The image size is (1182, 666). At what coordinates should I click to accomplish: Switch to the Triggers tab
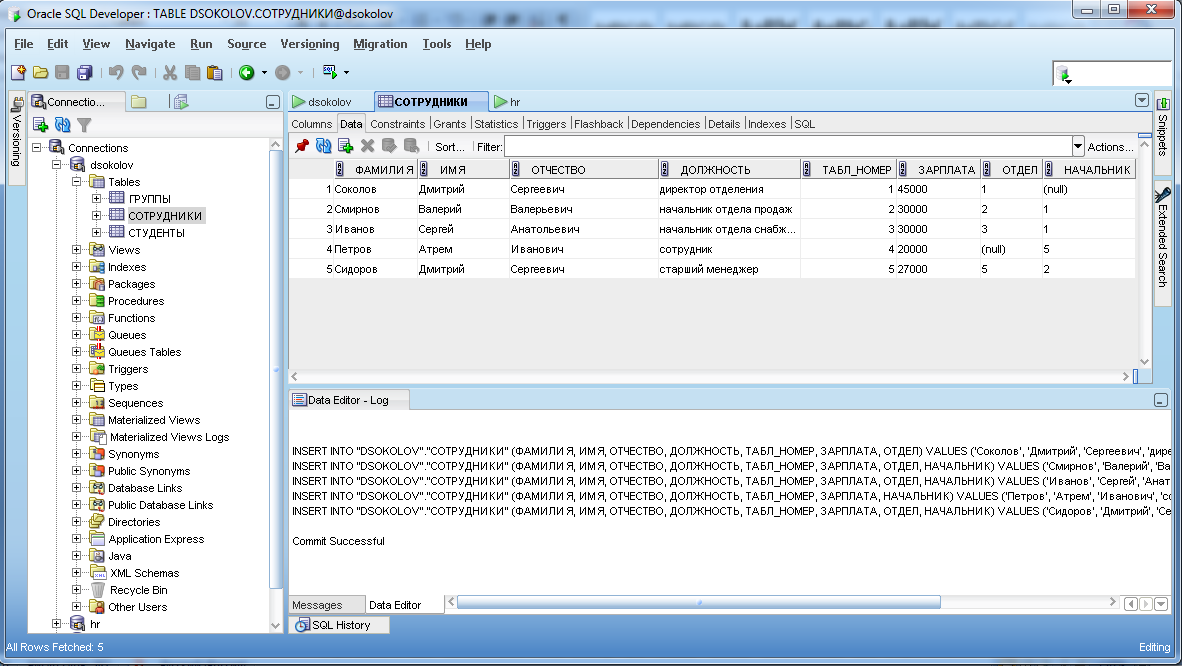(546, 124)
